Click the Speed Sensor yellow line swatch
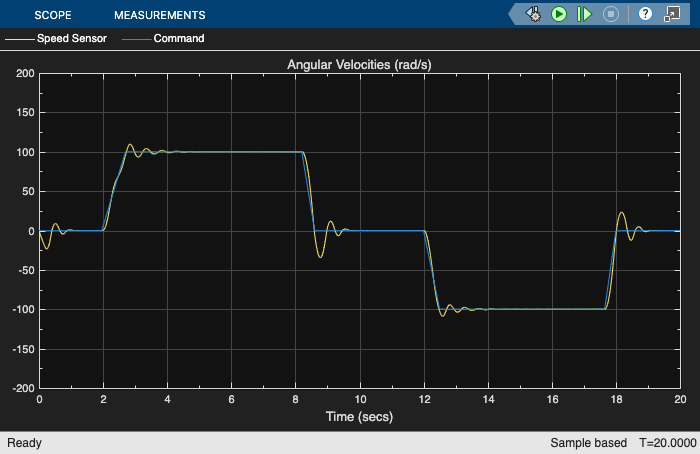 20,39
